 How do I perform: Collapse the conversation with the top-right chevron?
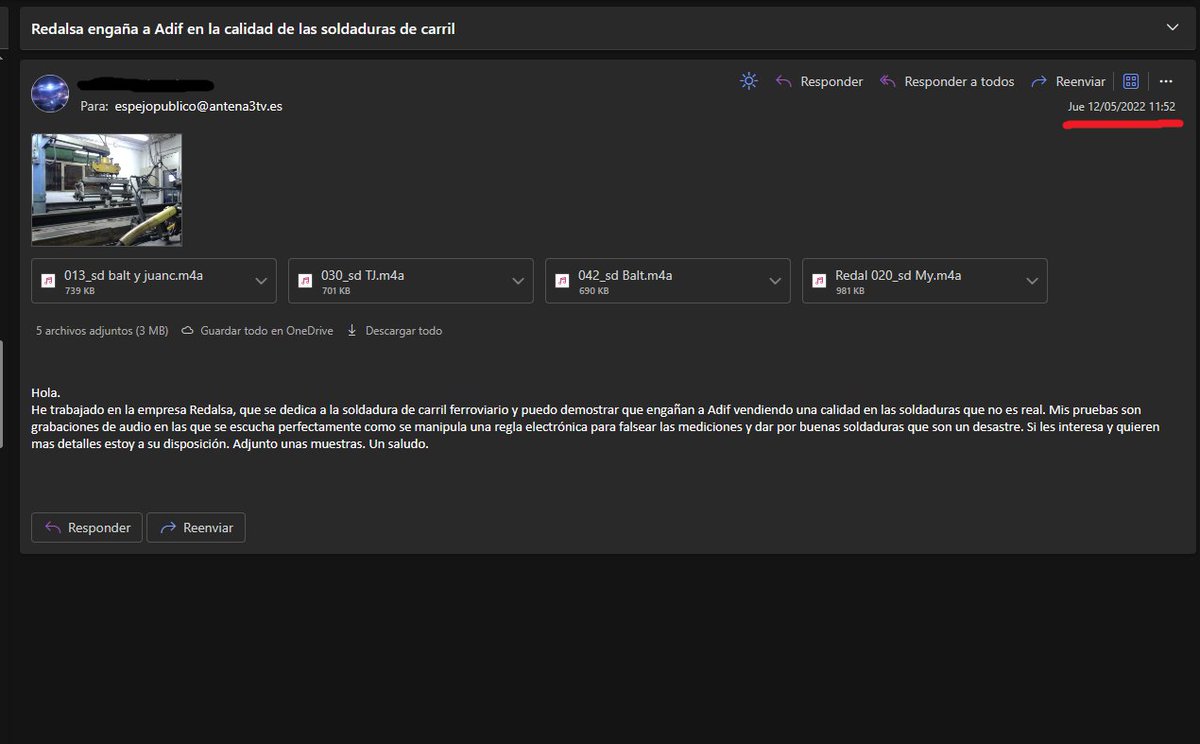[1172, 28]
